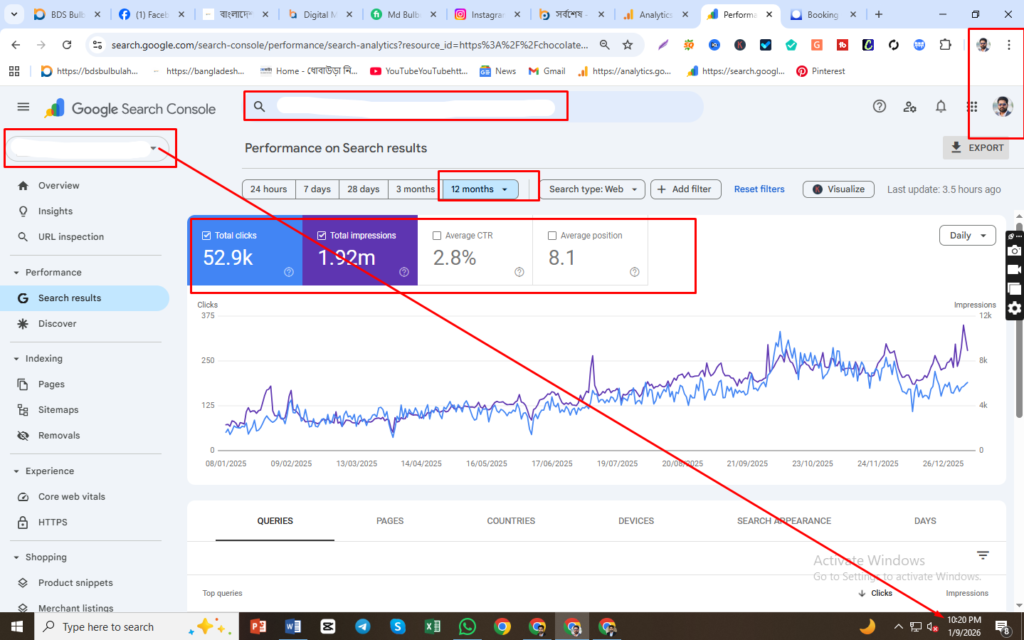Open the Search type: Web dropdown

pyautogui.click(x=592, y=189)
